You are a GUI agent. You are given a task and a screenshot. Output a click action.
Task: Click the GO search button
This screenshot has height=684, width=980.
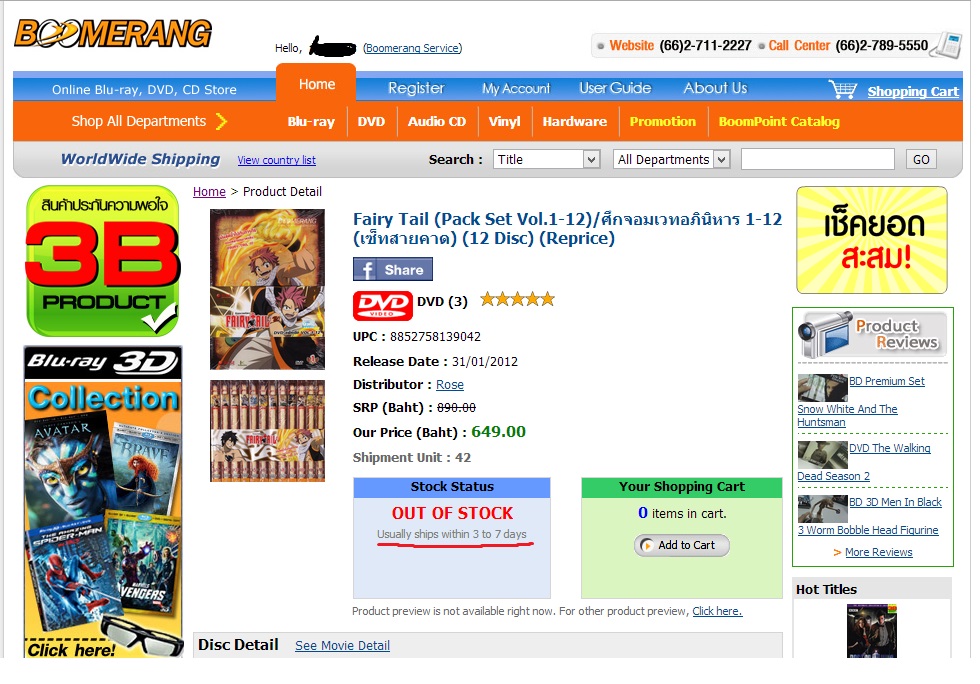pos(921,159)
